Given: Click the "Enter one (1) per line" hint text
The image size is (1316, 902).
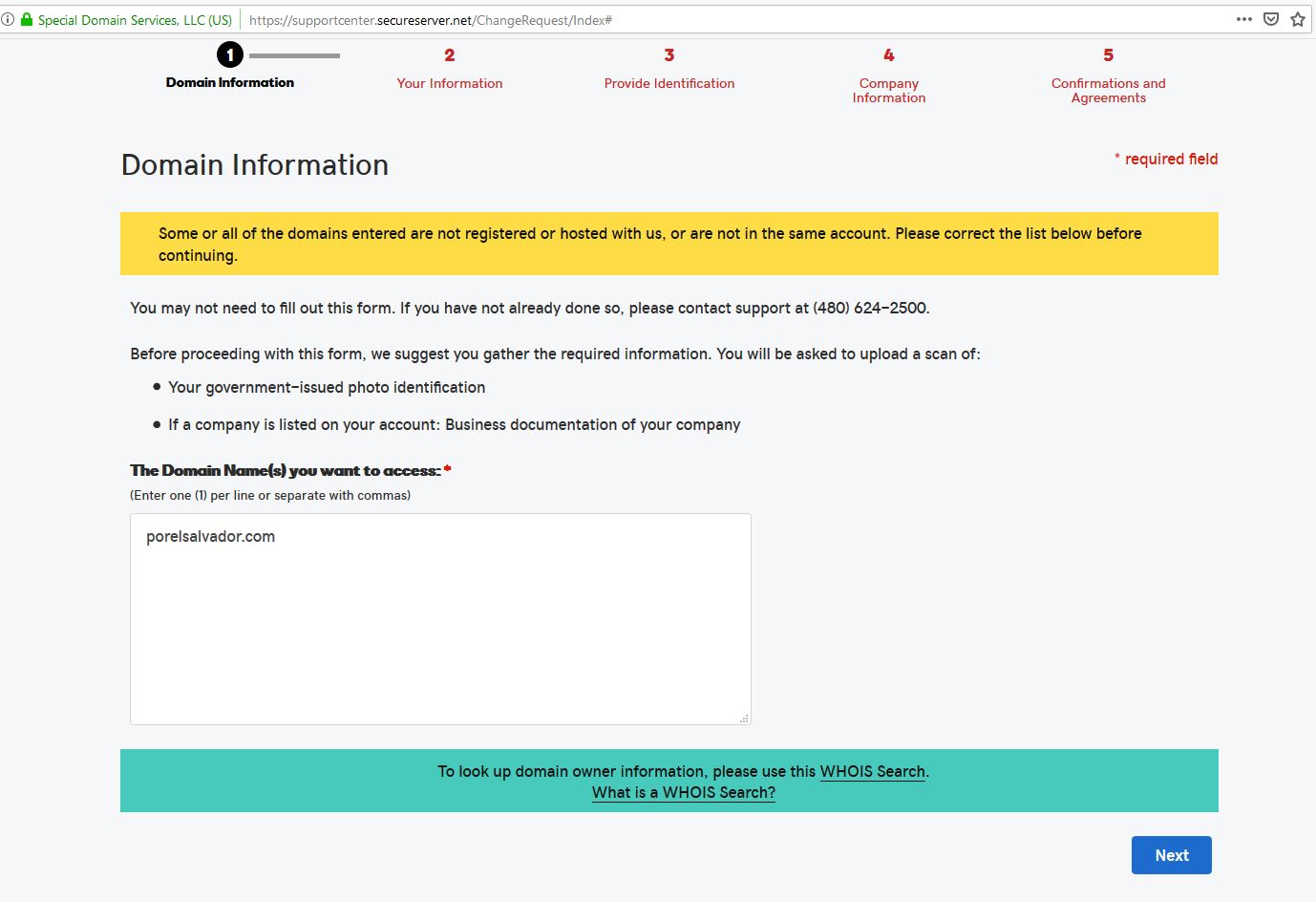Looking at the screenshot, I should coord(270,495).
